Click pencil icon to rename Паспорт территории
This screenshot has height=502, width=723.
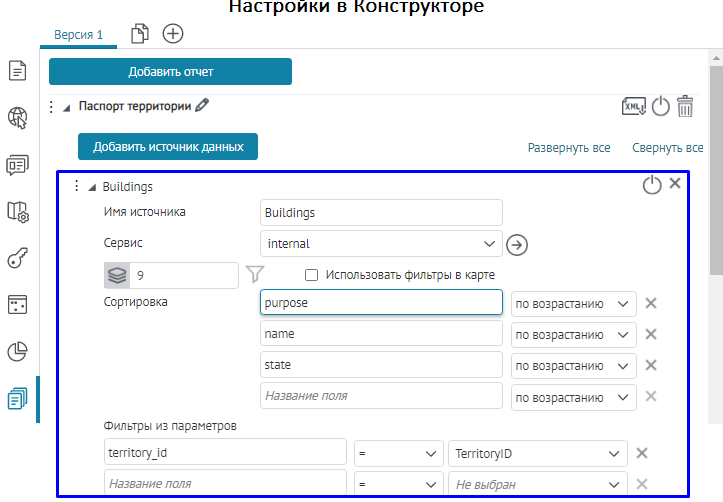203,104
